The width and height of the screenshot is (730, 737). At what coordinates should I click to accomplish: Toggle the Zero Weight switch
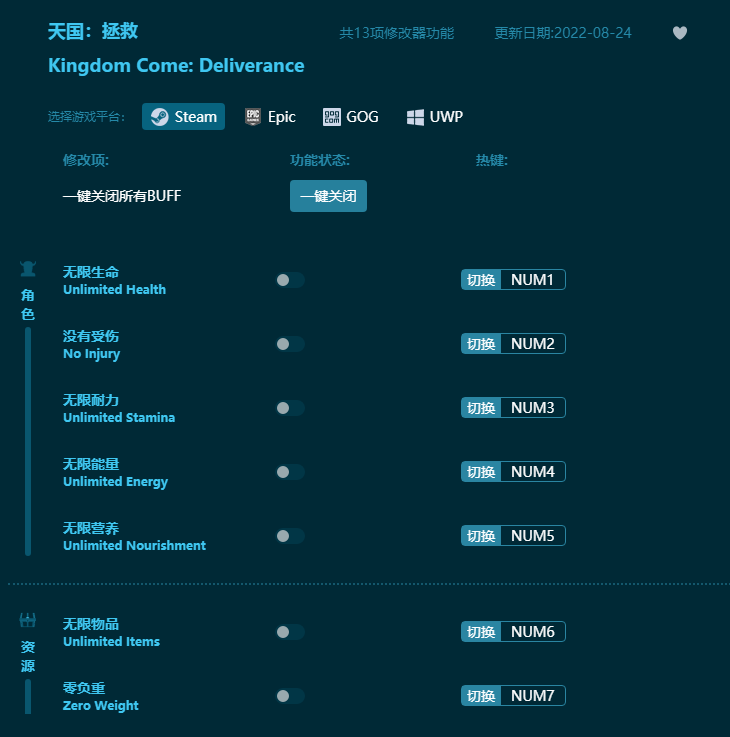pos(290,696)
